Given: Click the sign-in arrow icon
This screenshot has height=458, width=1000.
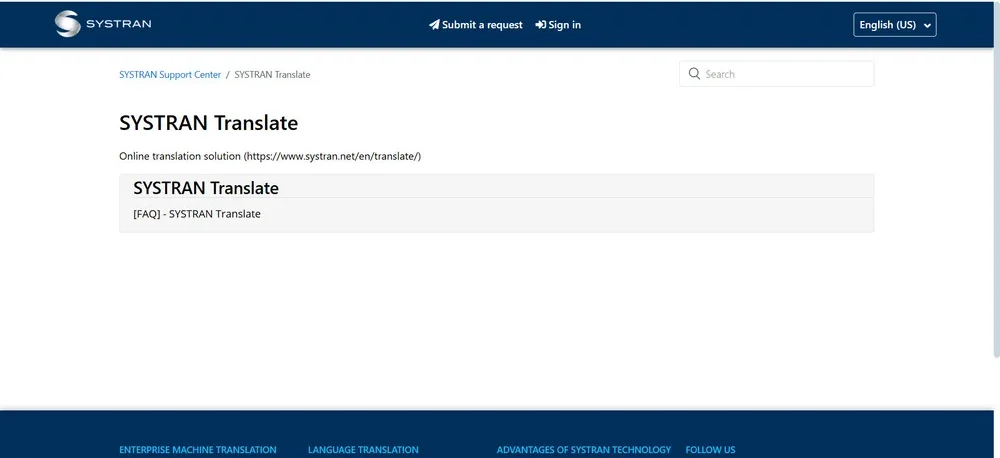Looking at the screenshot, I should point(540,25).
